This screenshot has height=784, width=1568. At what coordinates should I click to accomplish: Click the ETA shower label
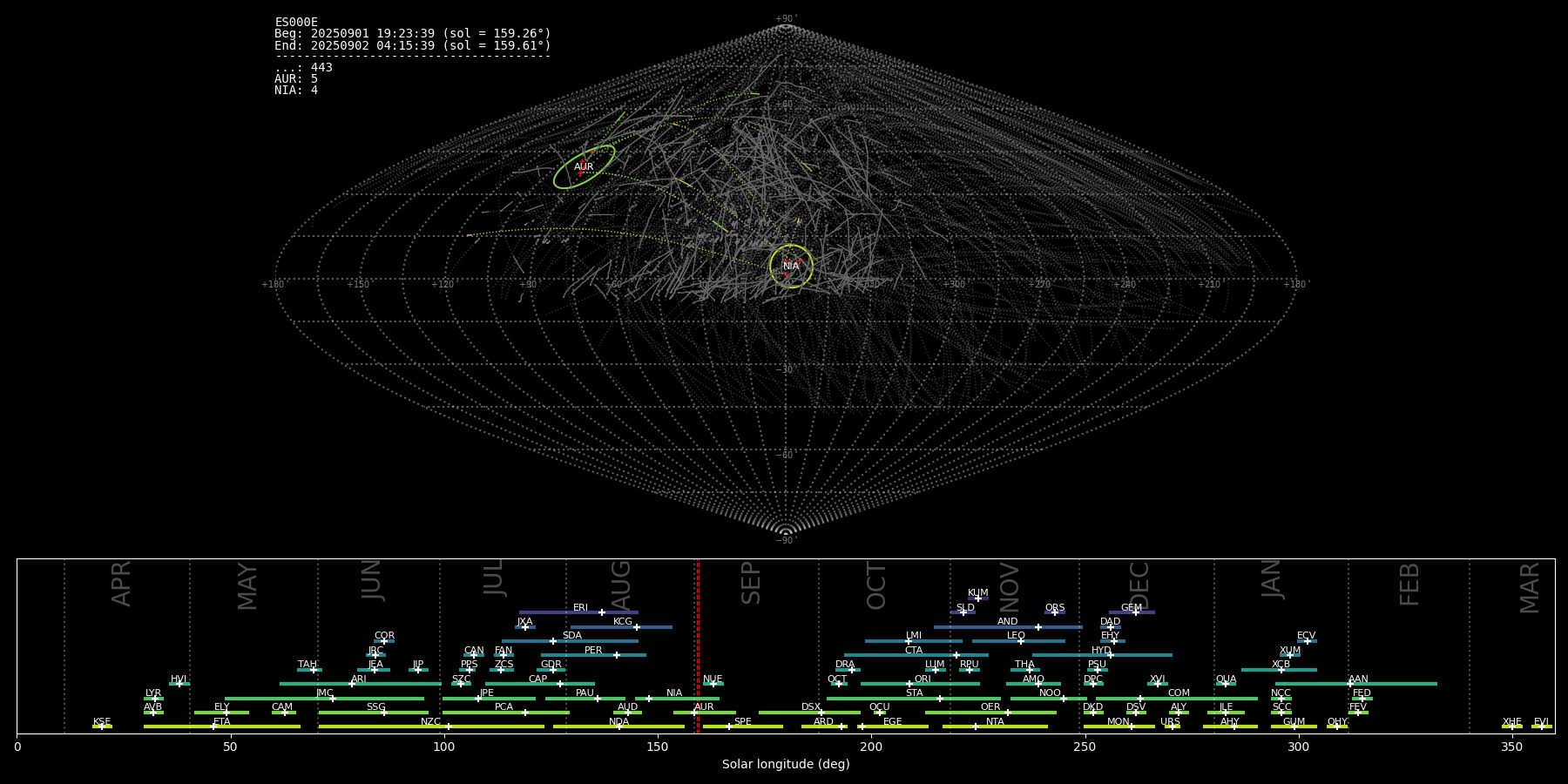click(222, 722)
